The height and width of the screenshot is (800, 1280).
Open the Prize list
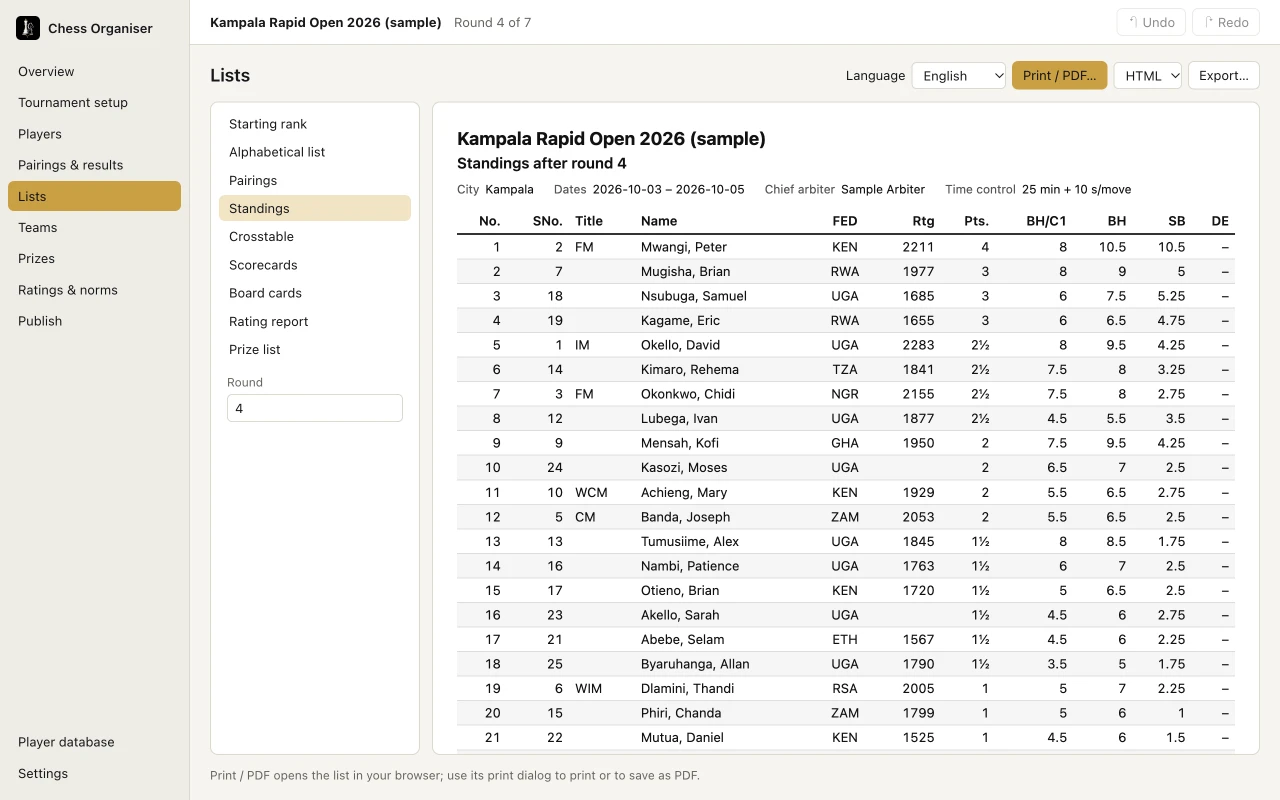[x=315, y=349]
